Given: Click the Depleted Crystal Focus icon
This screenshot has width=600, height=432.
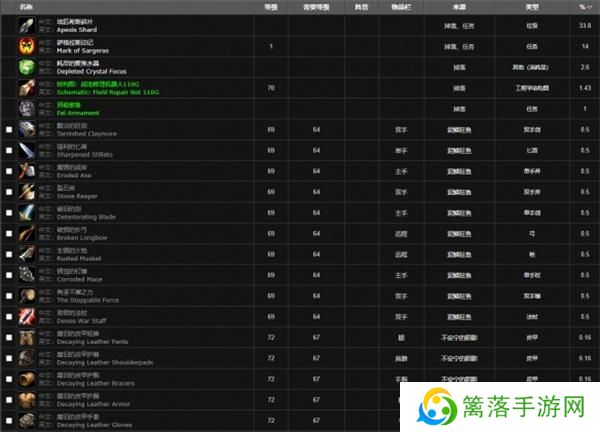Looking at the screenshot, I should point(27,67).
